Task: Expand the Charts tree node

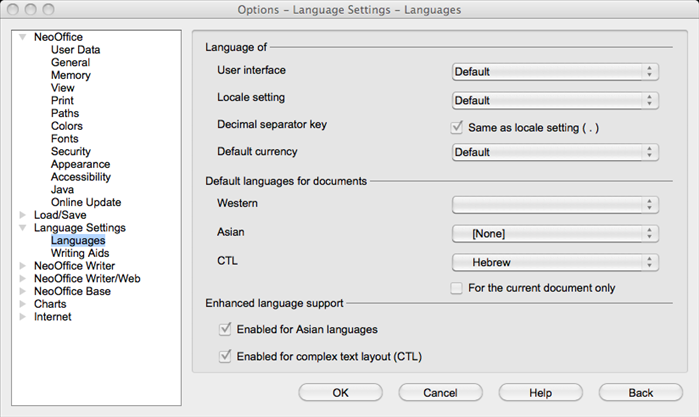Action: coord(22,304)
